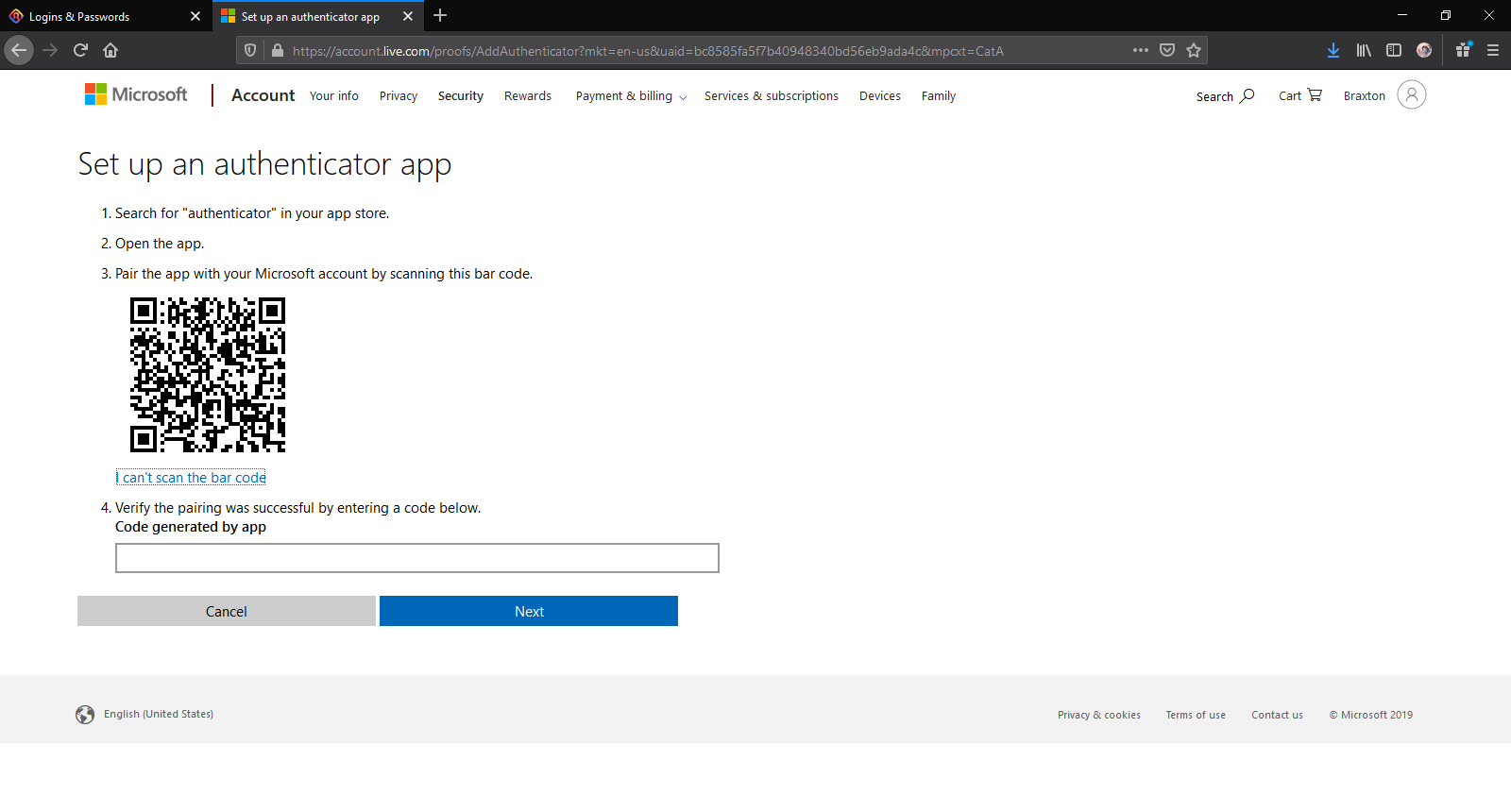The width and height of the screenshot is (1511, 812).
Task: Click the QR bar code image
Action: pos(208,375)
